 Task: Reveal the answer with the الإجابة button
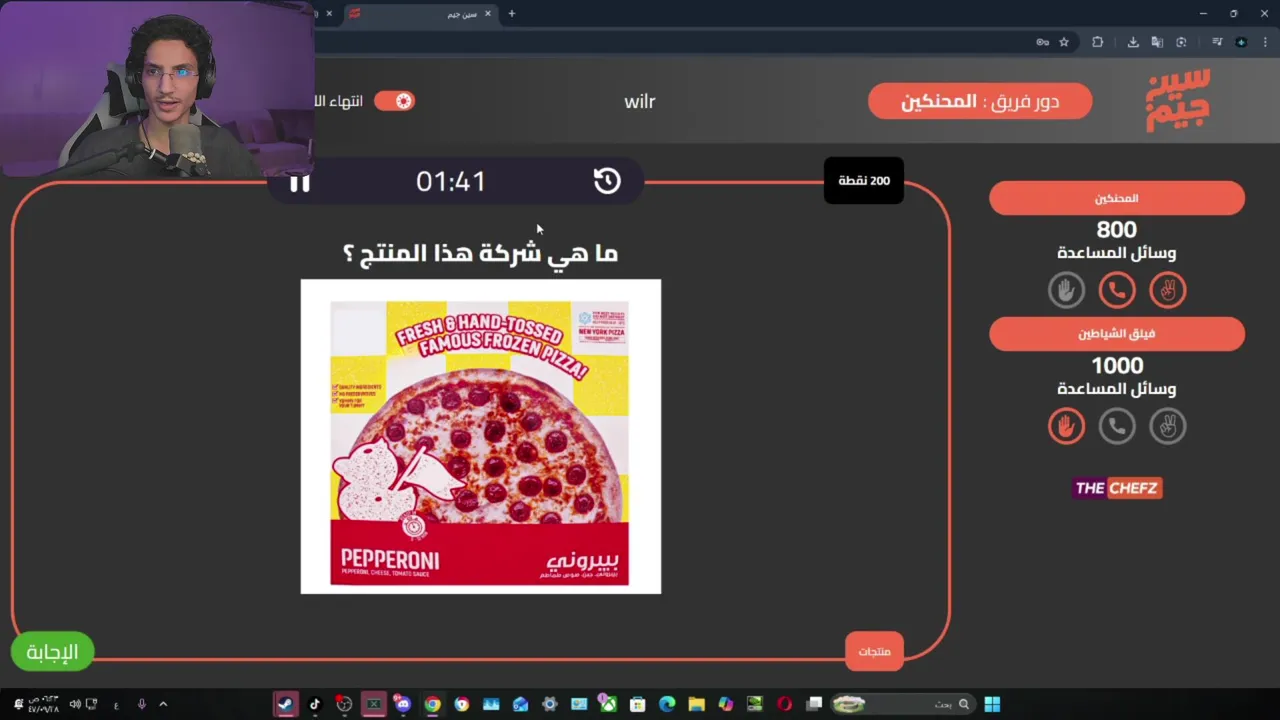coord(52,652)
